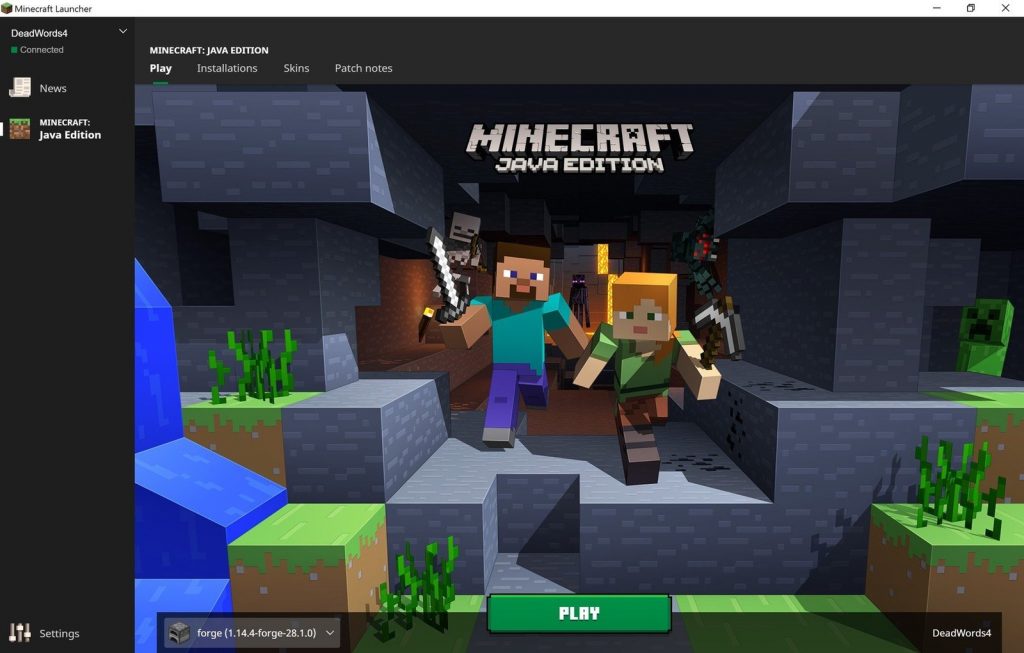The image size is (1024, 653).
Task: View the Patch notes tab
Action: [364, 68]
